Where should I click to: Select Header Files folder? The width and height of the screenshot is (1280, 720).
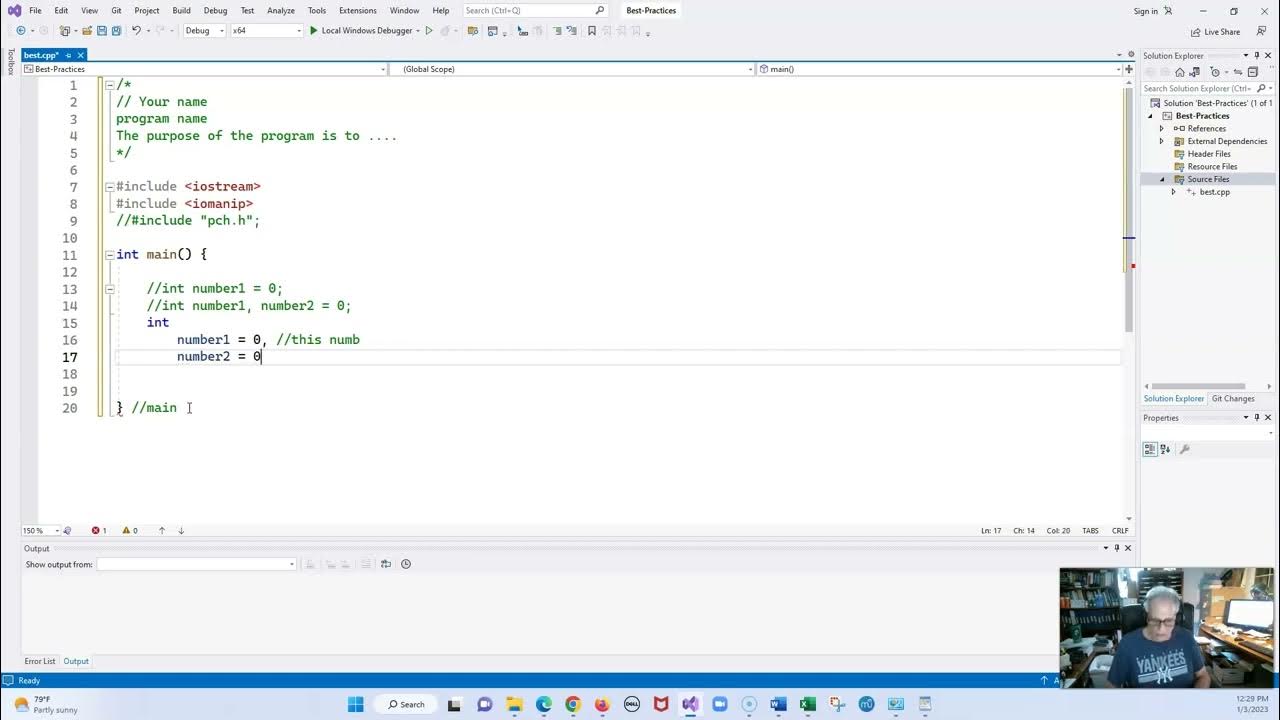click(x=1209, y=154)
